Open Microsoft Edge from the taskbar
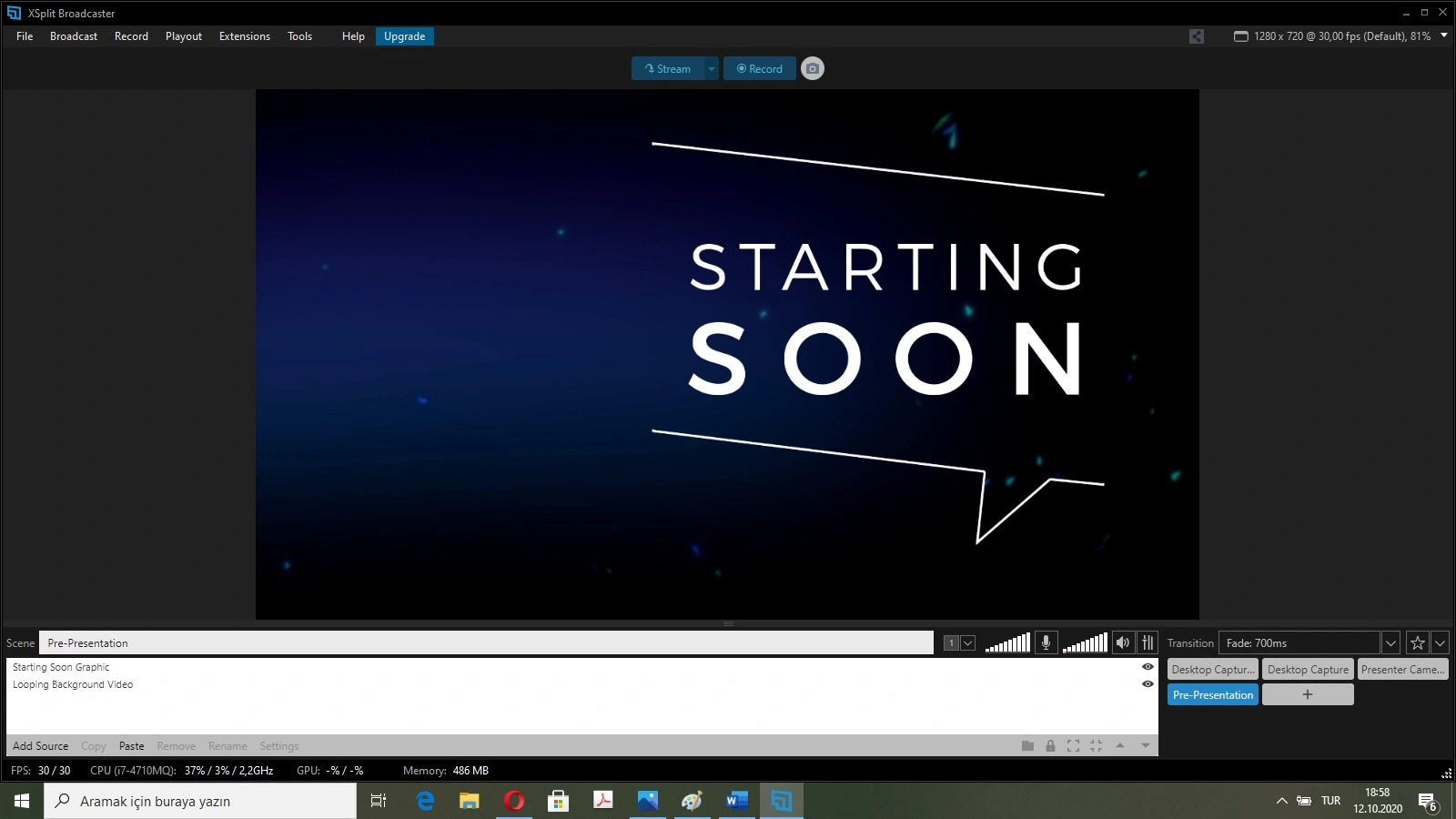The width and height of the screenshot is (1456, 819). click(x=425, y=801)
